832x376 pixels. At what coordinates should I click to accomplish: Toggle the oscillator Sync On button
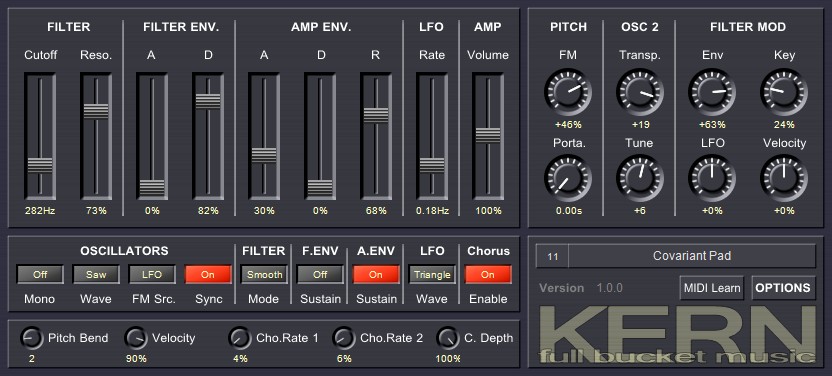[x=208, y=275]
